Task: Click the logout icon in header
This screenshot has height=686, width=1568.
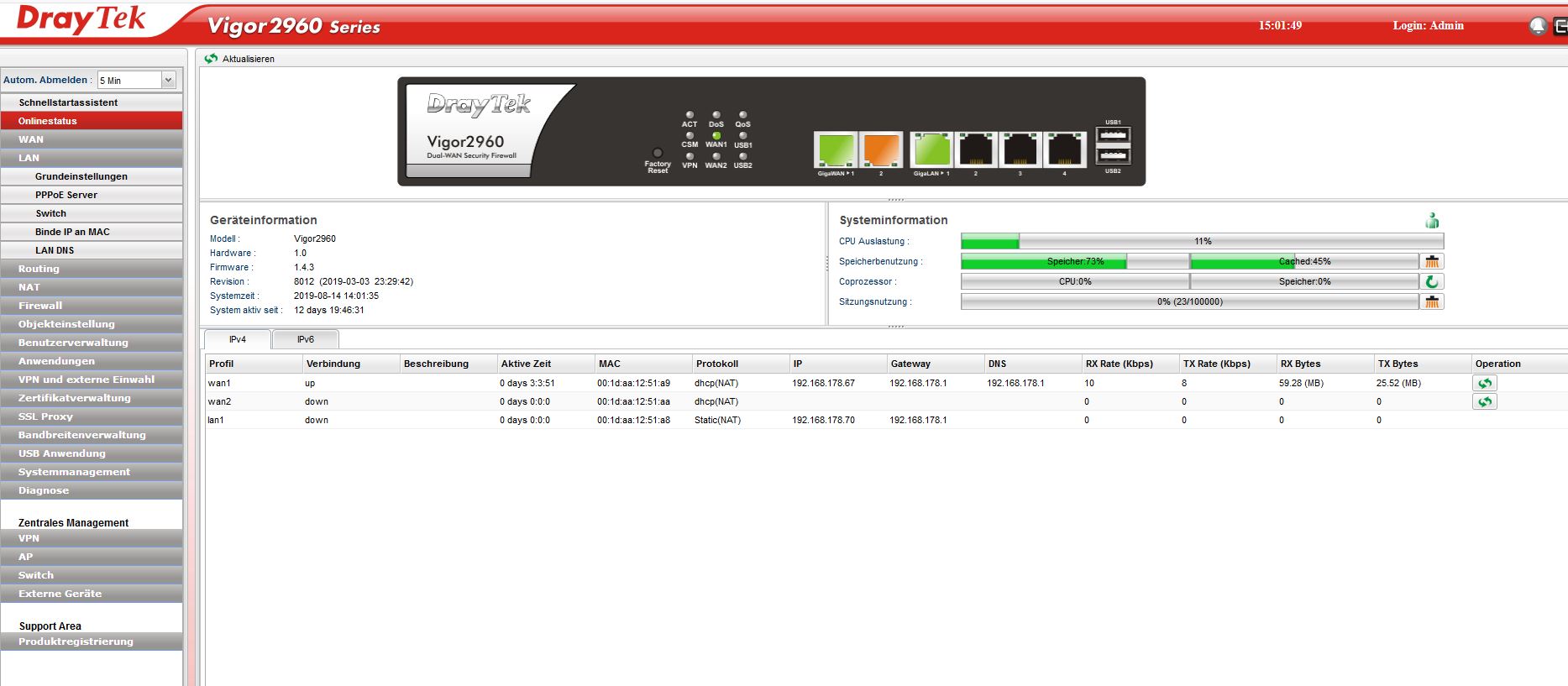Action: click(1560, 26)
